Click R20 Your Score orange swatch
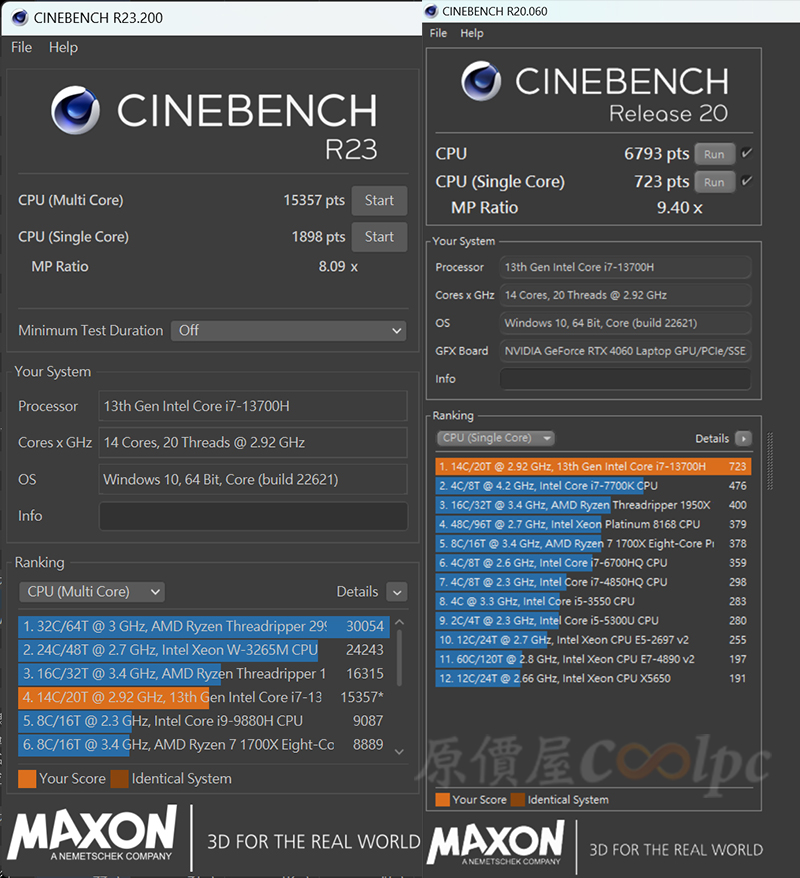This screenshot has width=800, height=878. (x=442, y=800)
